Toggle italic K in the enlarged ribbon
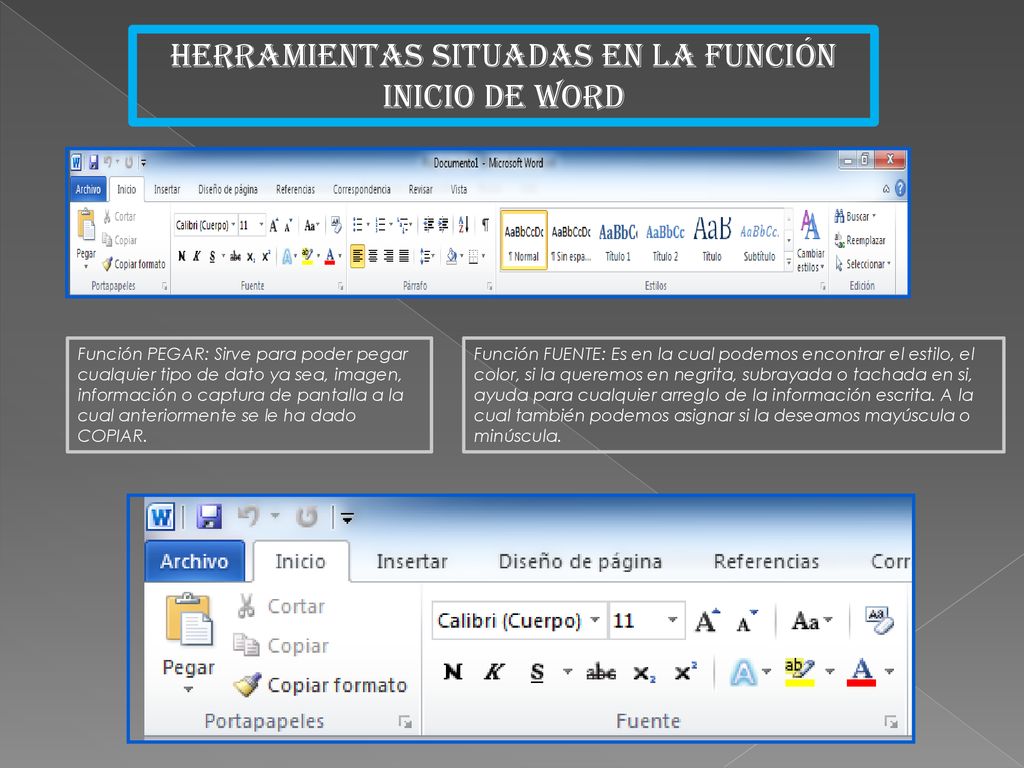Viewport: 1024px width, 768px height. click(x=494, y=672)
